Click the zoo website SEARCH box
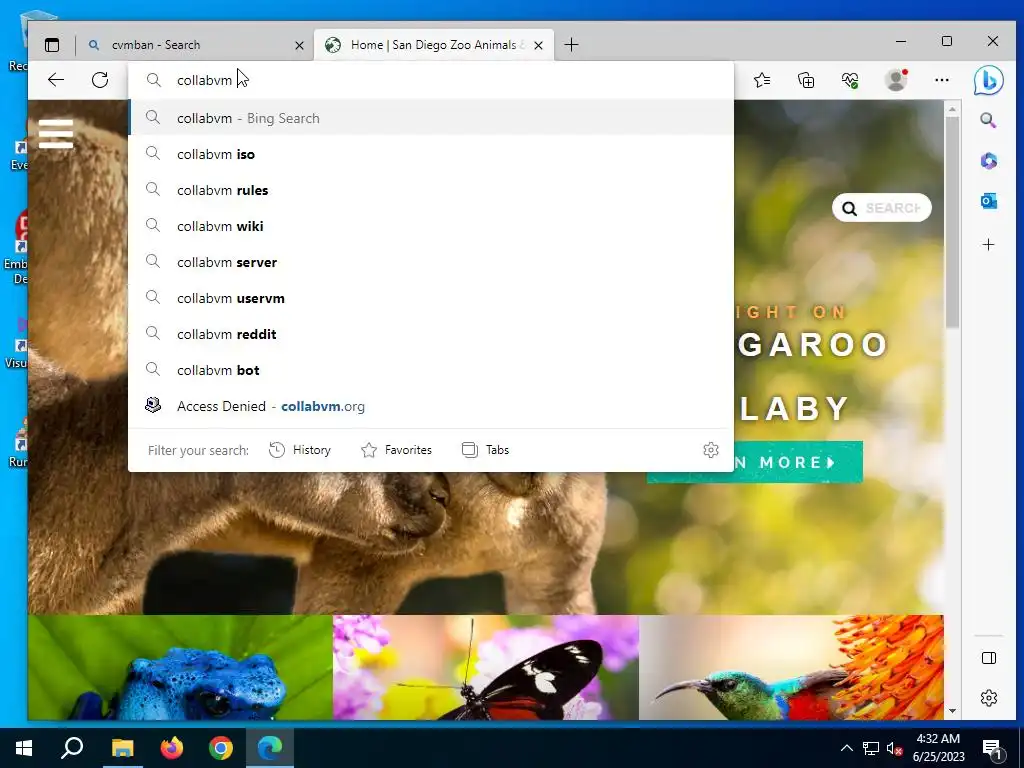This screenshot has height=768, width=1024. pos(882,208)
